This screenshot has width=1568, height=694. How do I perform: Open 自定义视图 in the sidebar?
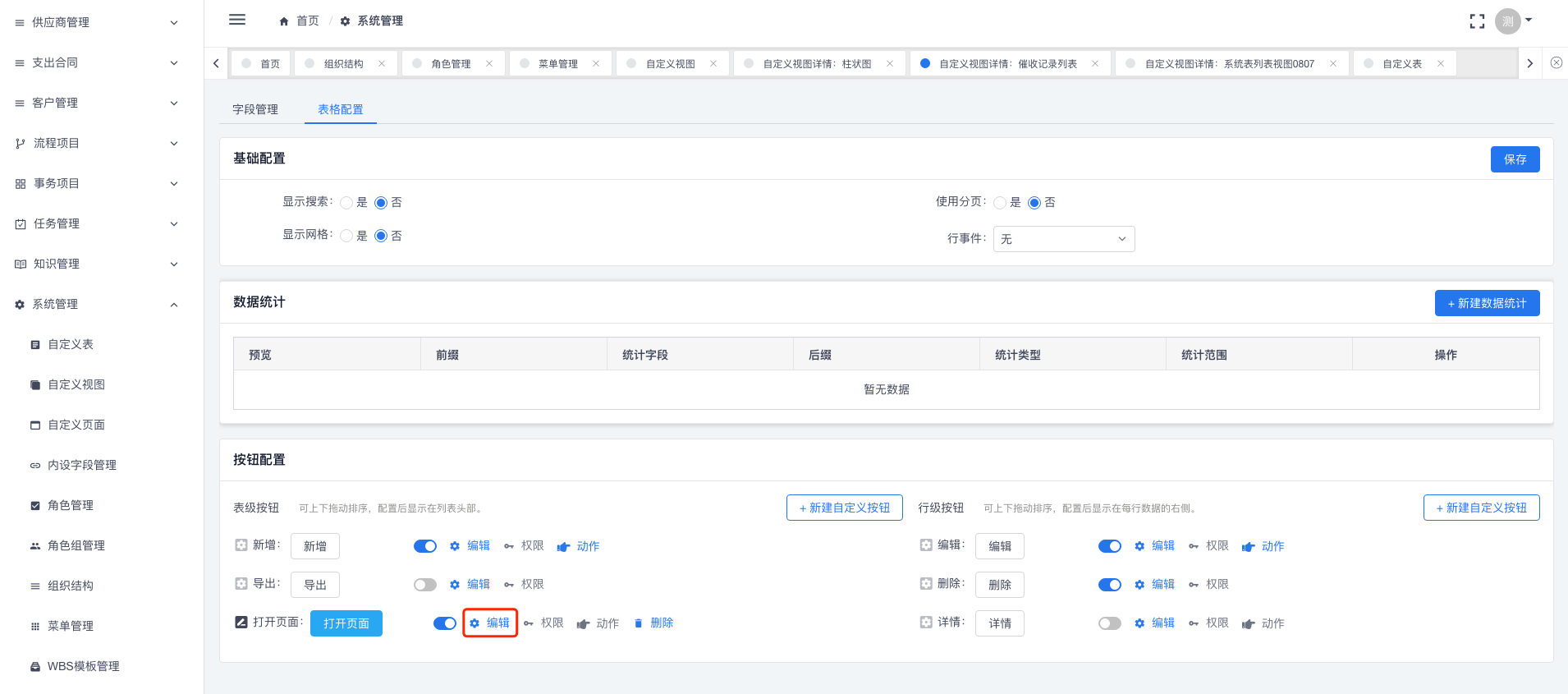coord(76,384)
